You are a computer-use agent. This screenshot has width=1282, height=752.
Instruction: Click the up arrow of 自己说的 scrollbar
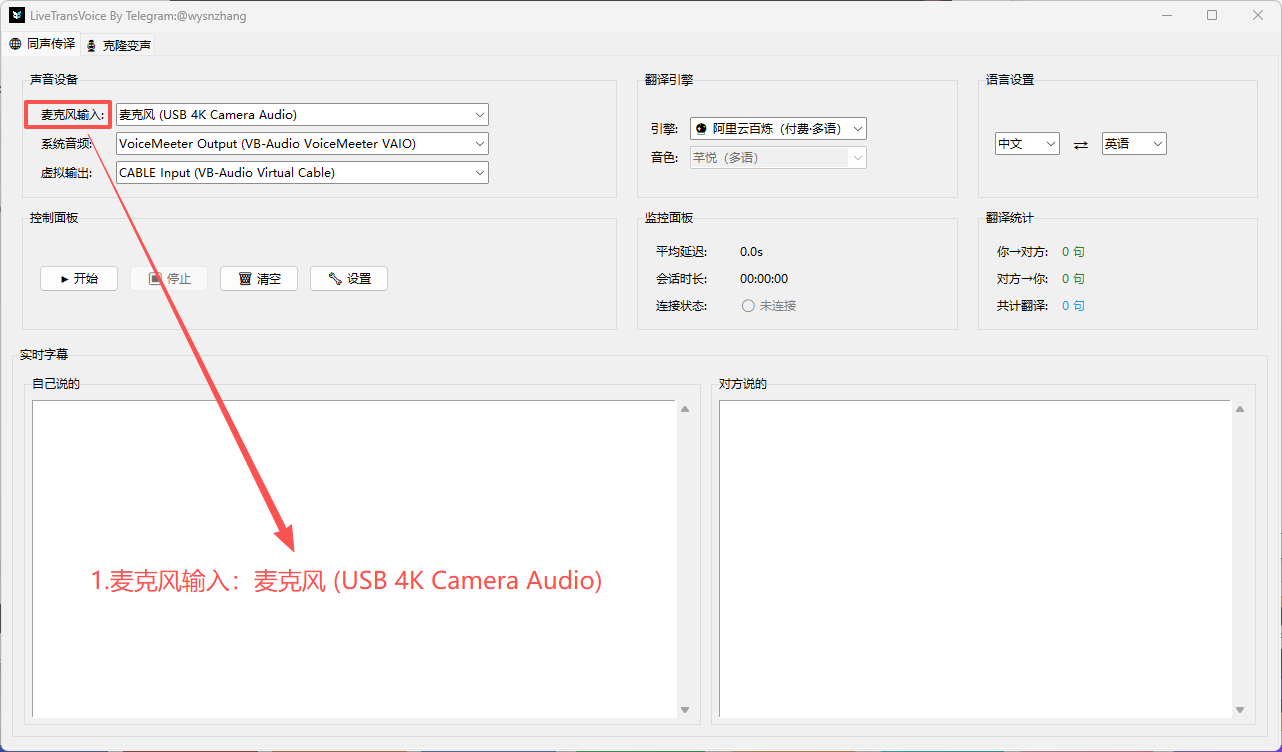(685, 409)
